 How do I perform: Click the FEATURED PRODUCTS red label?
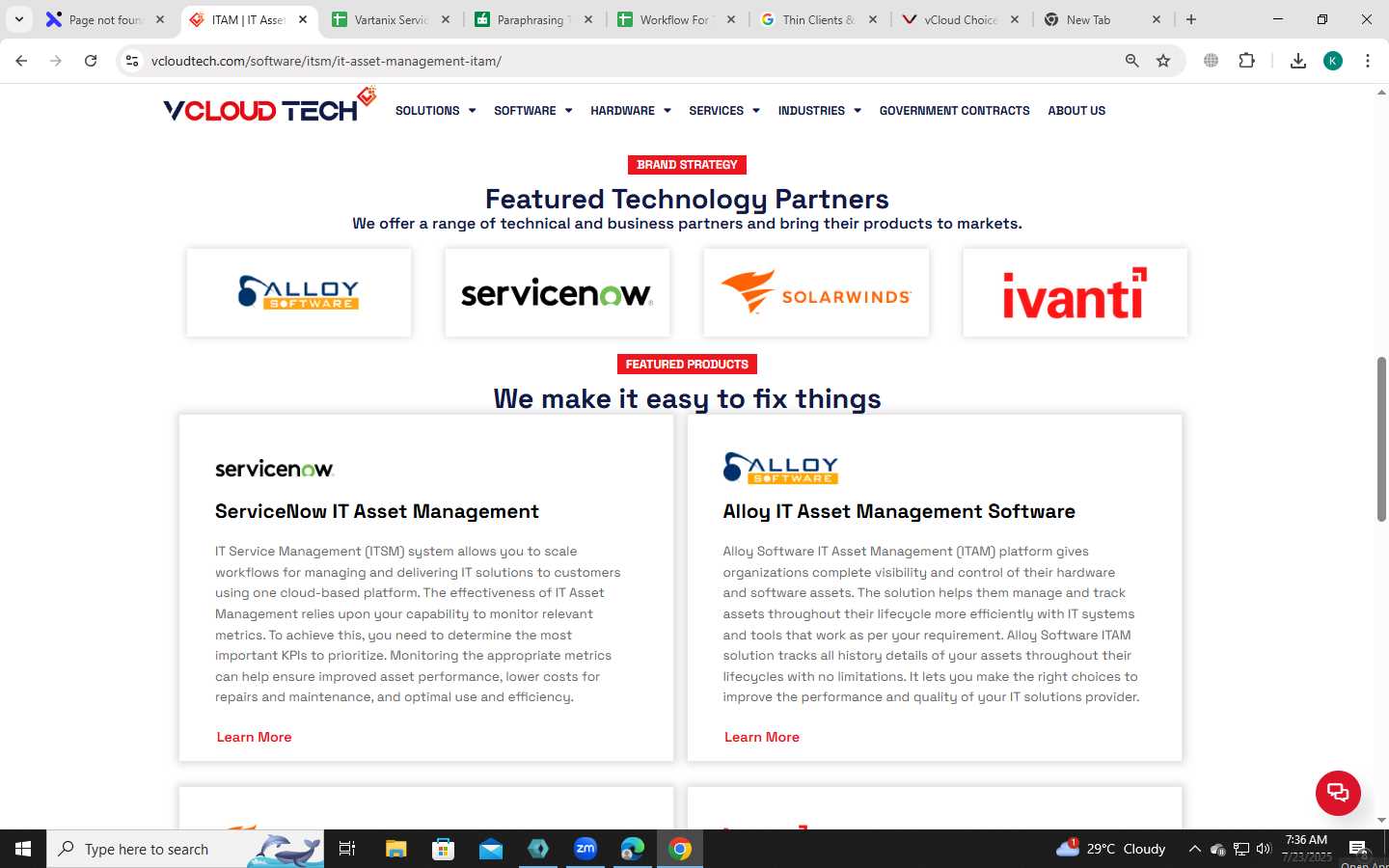tap(687, 365)
